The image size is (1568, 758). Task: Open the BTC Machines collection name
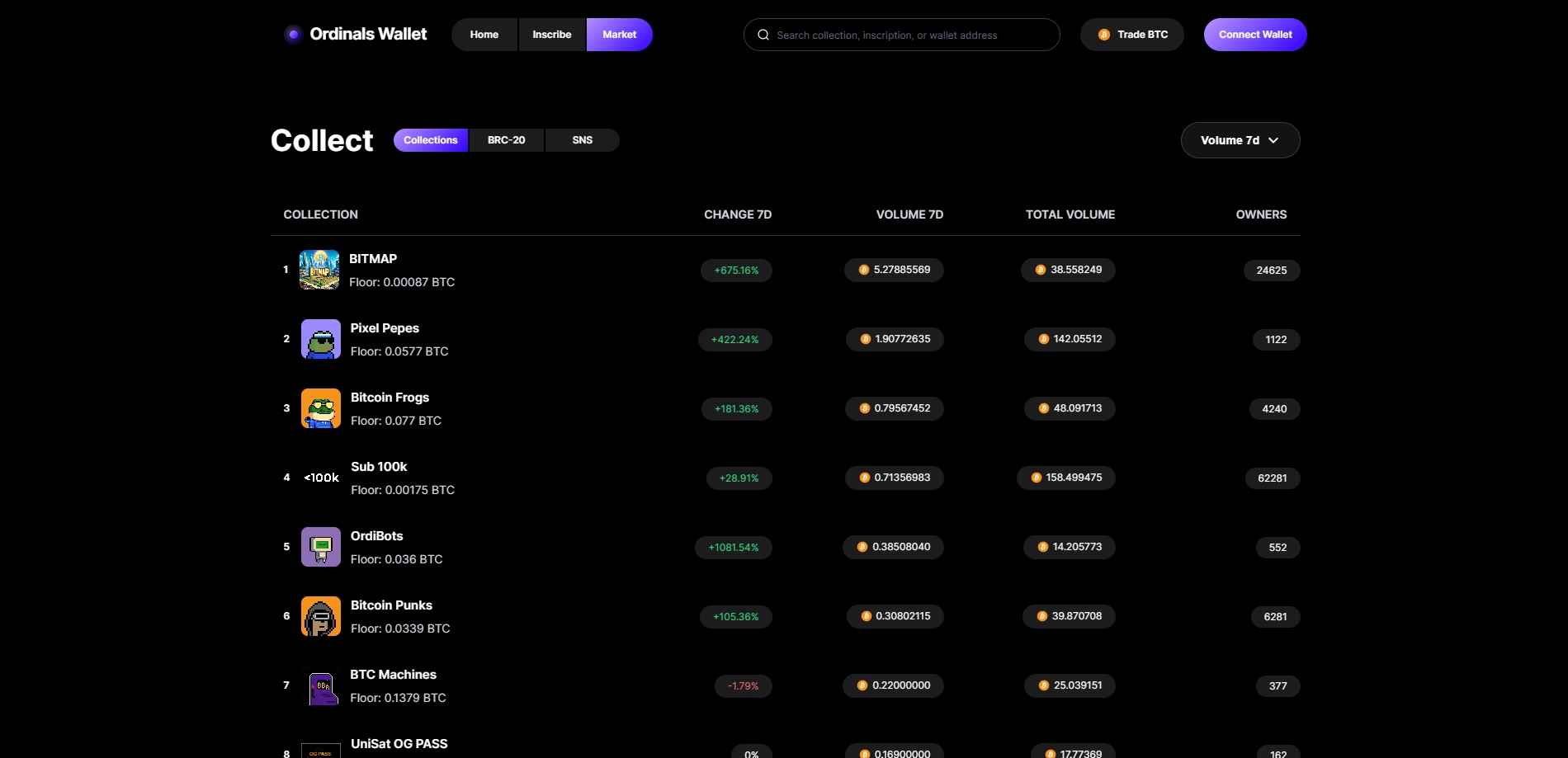(x=393, y=675)
